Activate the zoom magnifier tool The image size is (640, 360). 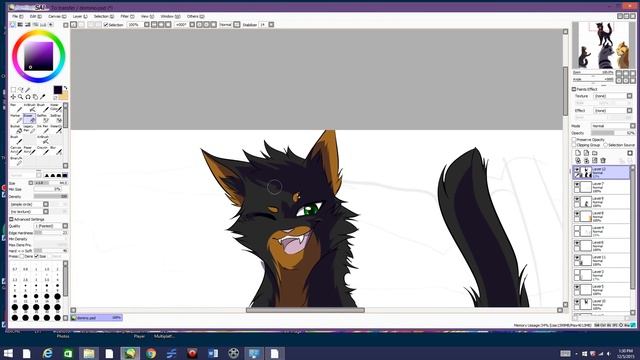(20, 97)
